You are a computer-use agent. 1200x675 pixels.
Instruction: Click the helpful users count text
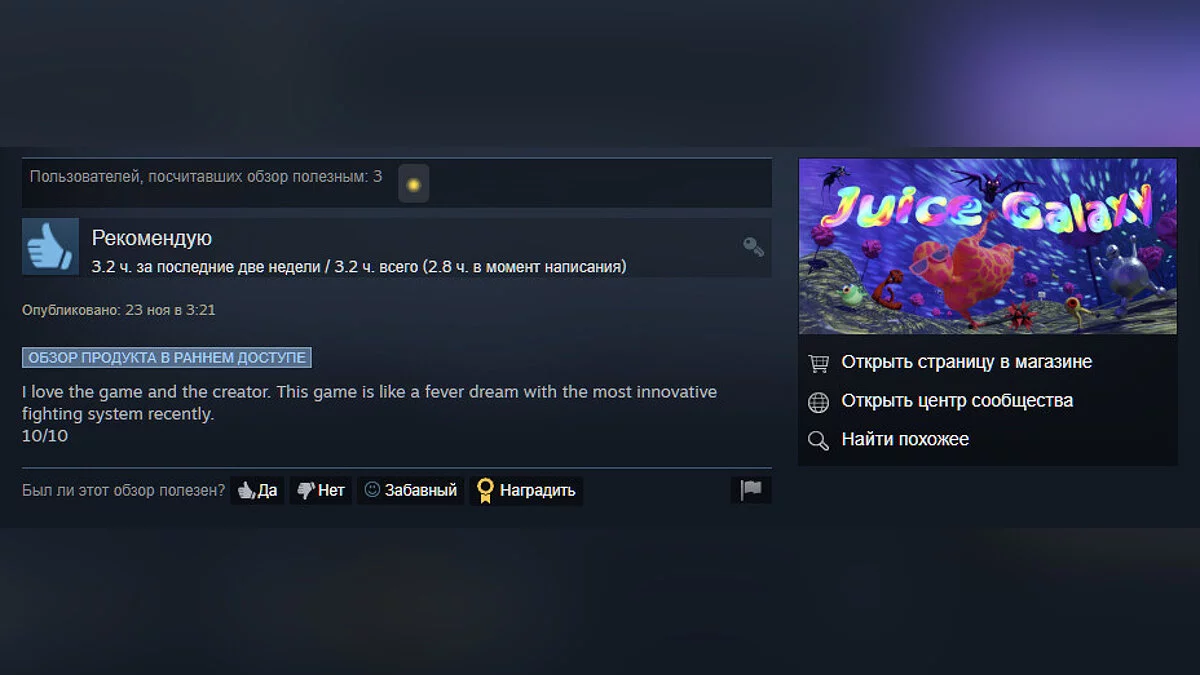206,177
